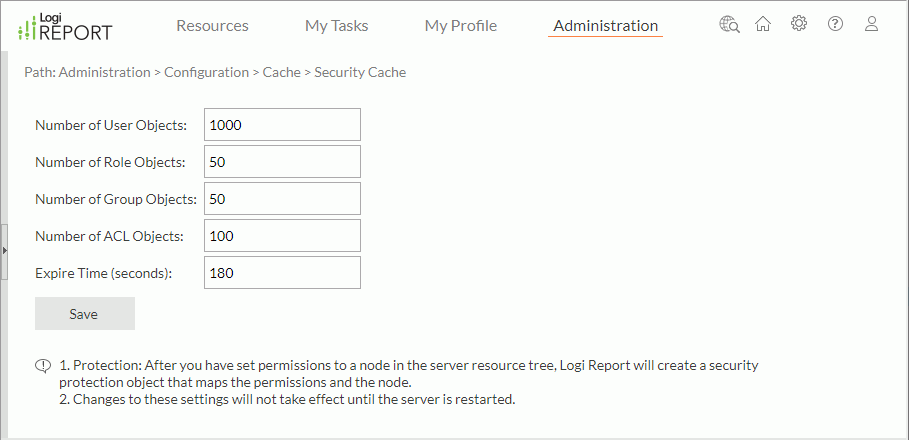Open the user account icon

tap(871, 25)
